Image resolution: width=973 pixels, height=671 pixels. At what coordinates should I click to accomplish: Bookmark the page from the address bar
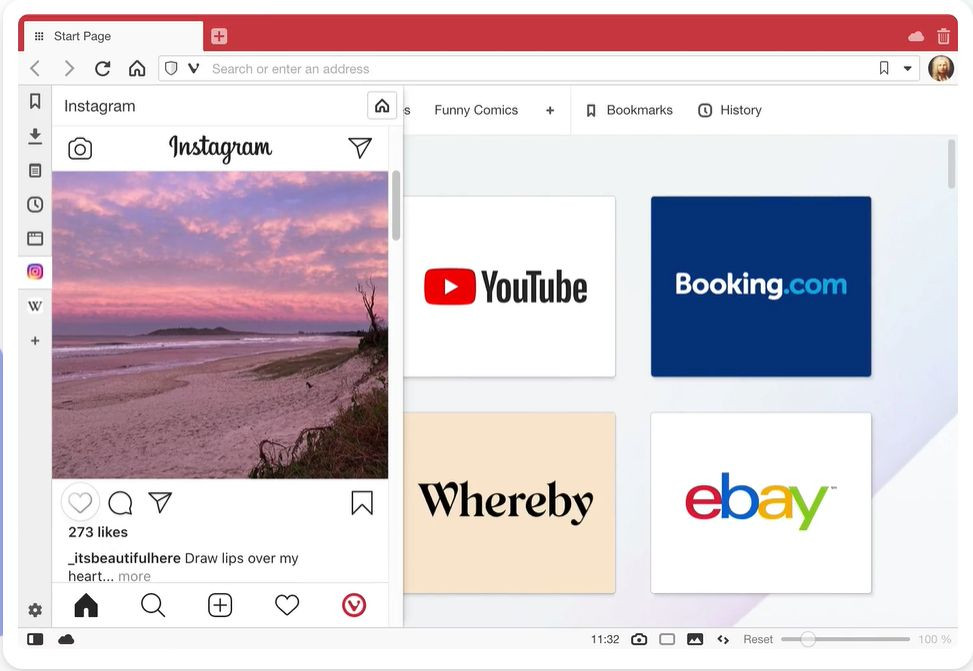(884, 68)
